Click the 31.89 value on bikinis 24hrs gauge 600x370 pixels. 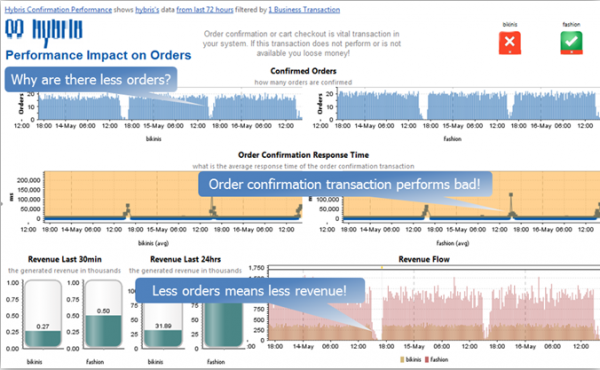163,326
